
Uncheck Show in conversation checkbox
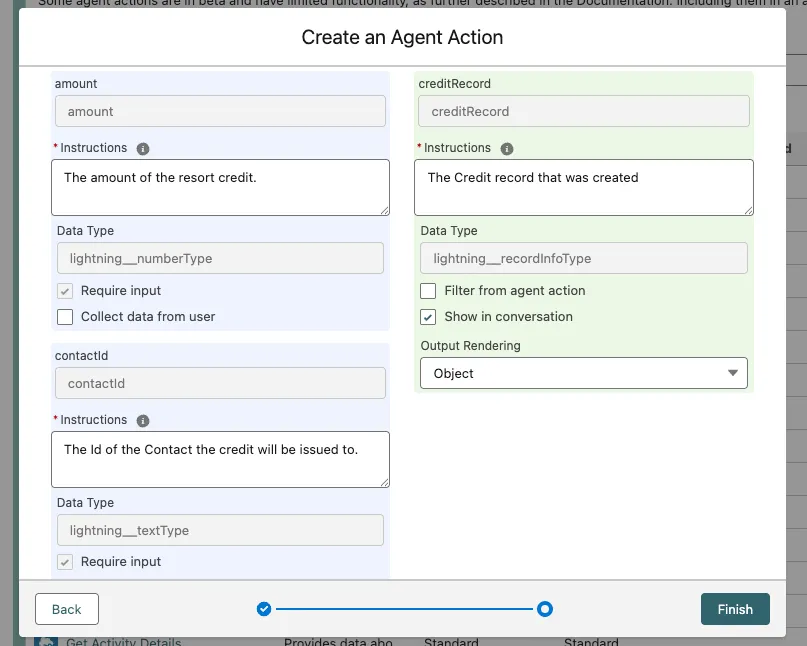click(428, 317)
